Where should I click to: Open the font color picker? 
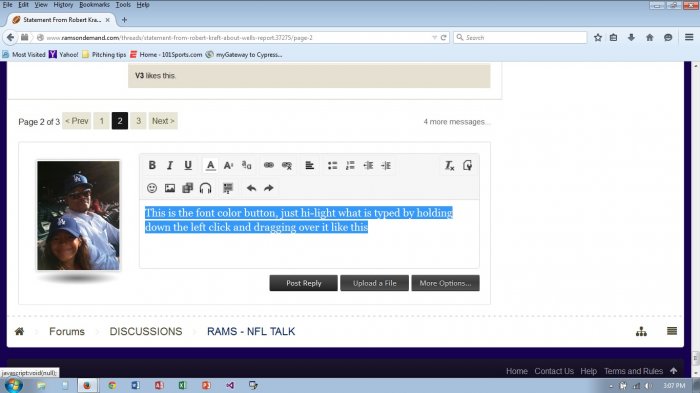pos(210,165)
